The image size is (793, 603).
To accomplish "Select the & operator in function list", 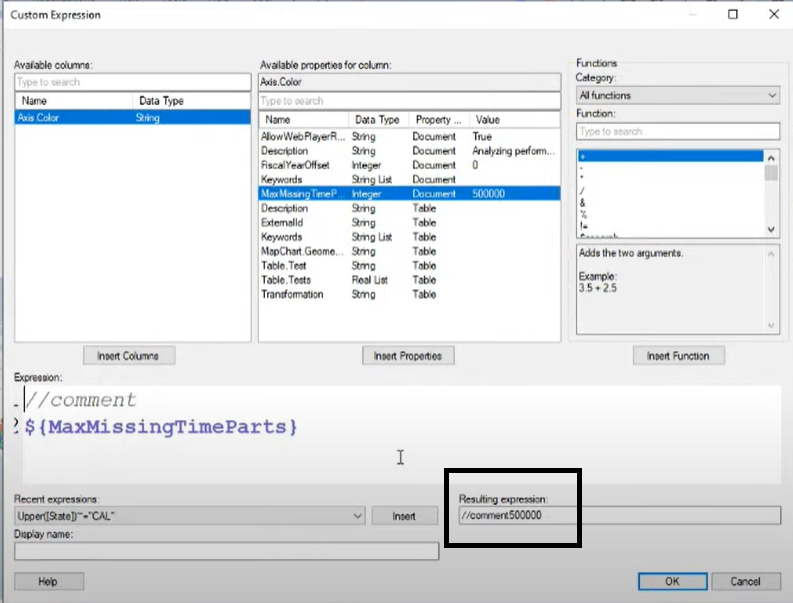I will [583, 201].
